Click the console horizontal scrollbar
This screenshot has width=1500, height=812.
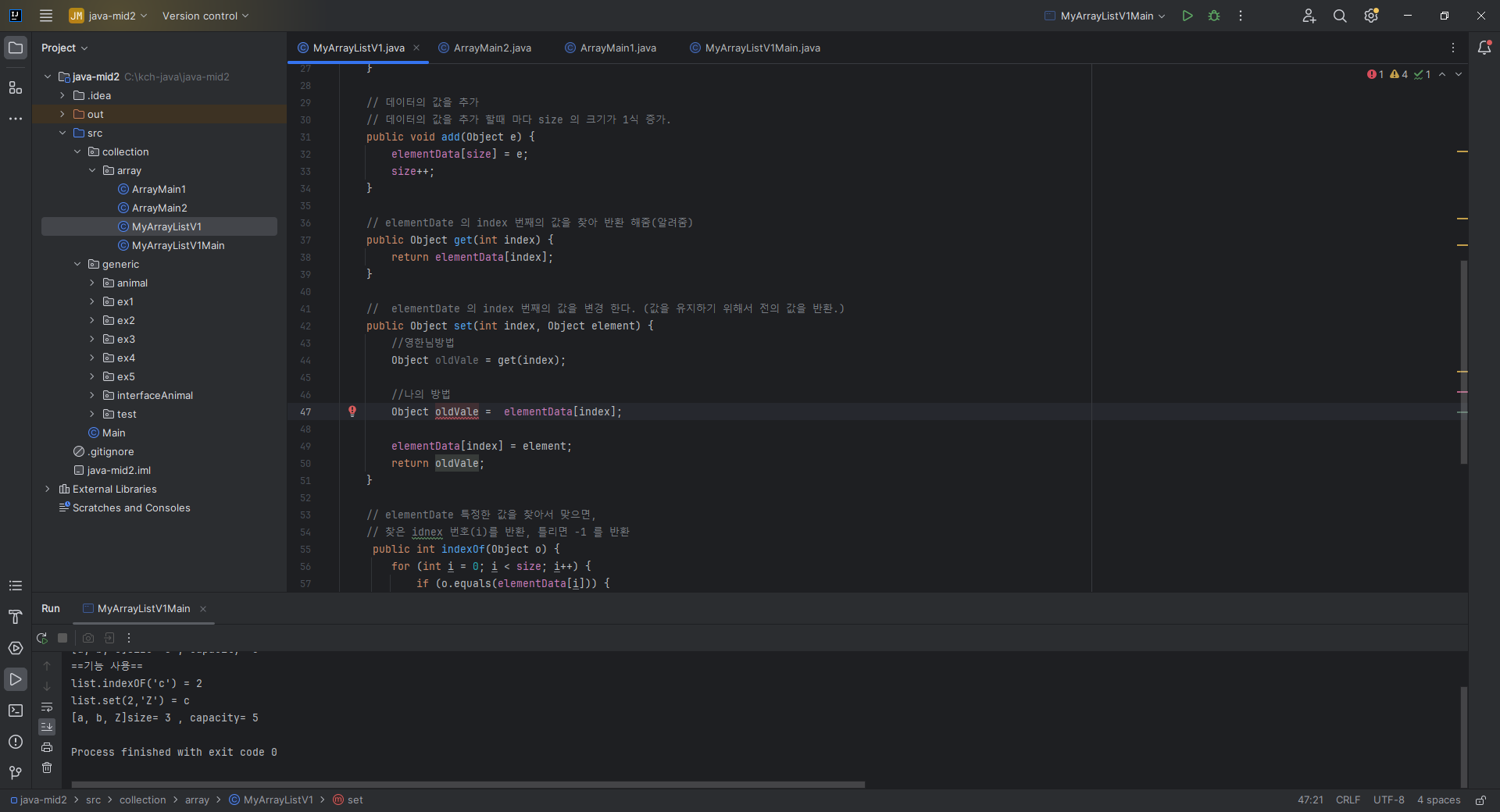click(x=468, y=784)
